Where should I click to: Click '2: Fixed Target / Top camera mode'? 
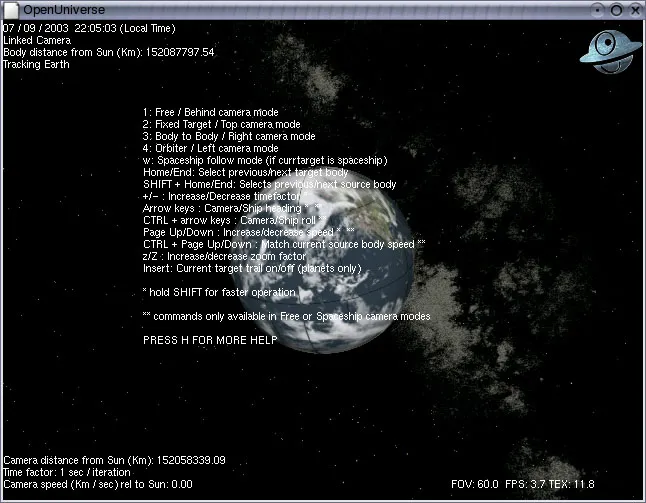click(222, 124)
